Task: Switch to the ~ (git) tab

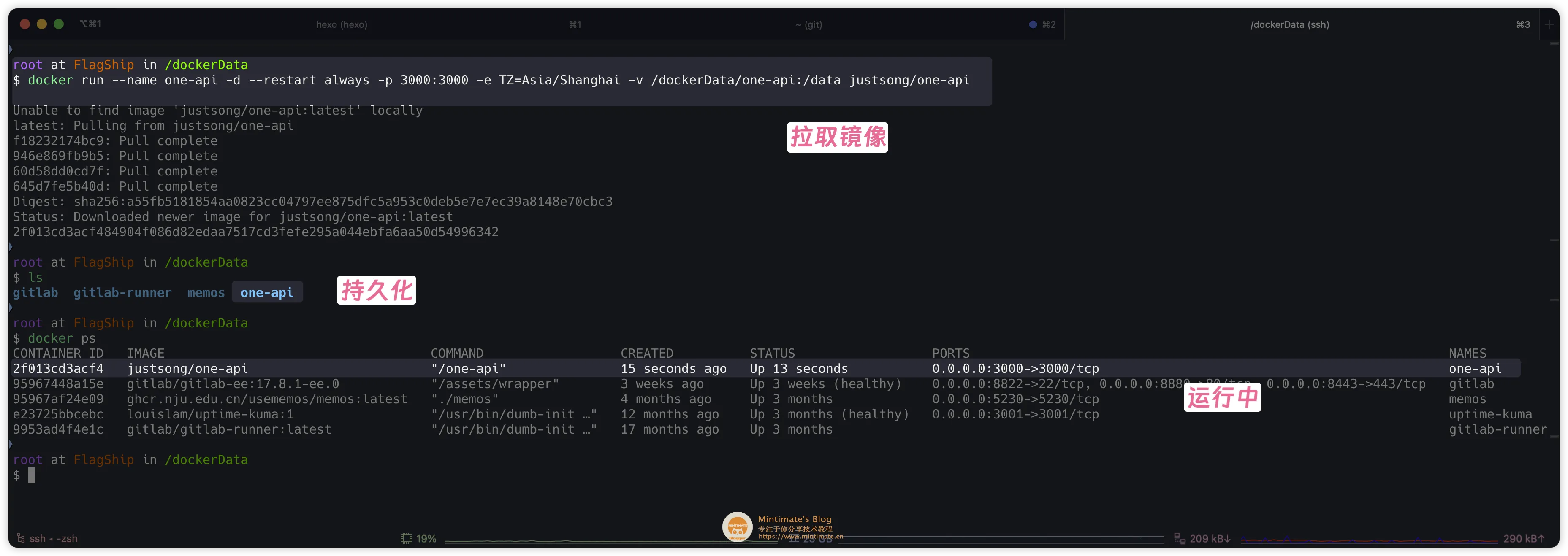Action: pos(808,24)
